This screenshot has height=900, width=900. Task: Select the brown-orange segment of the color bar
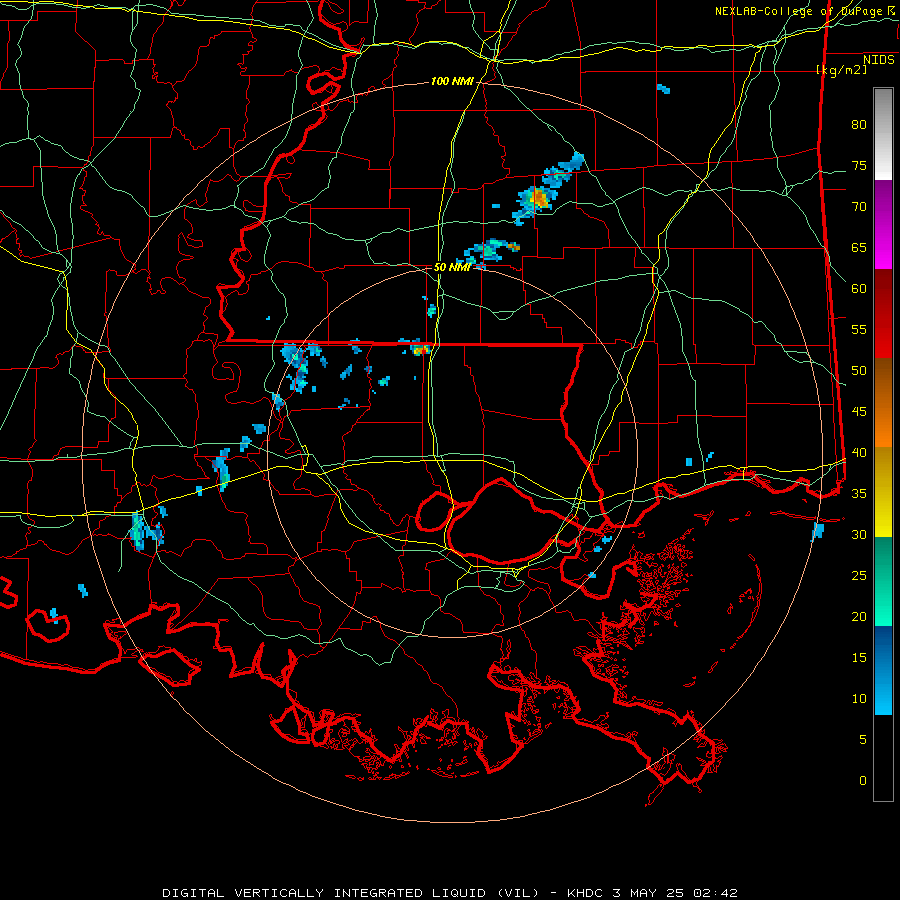pos(883,403)
